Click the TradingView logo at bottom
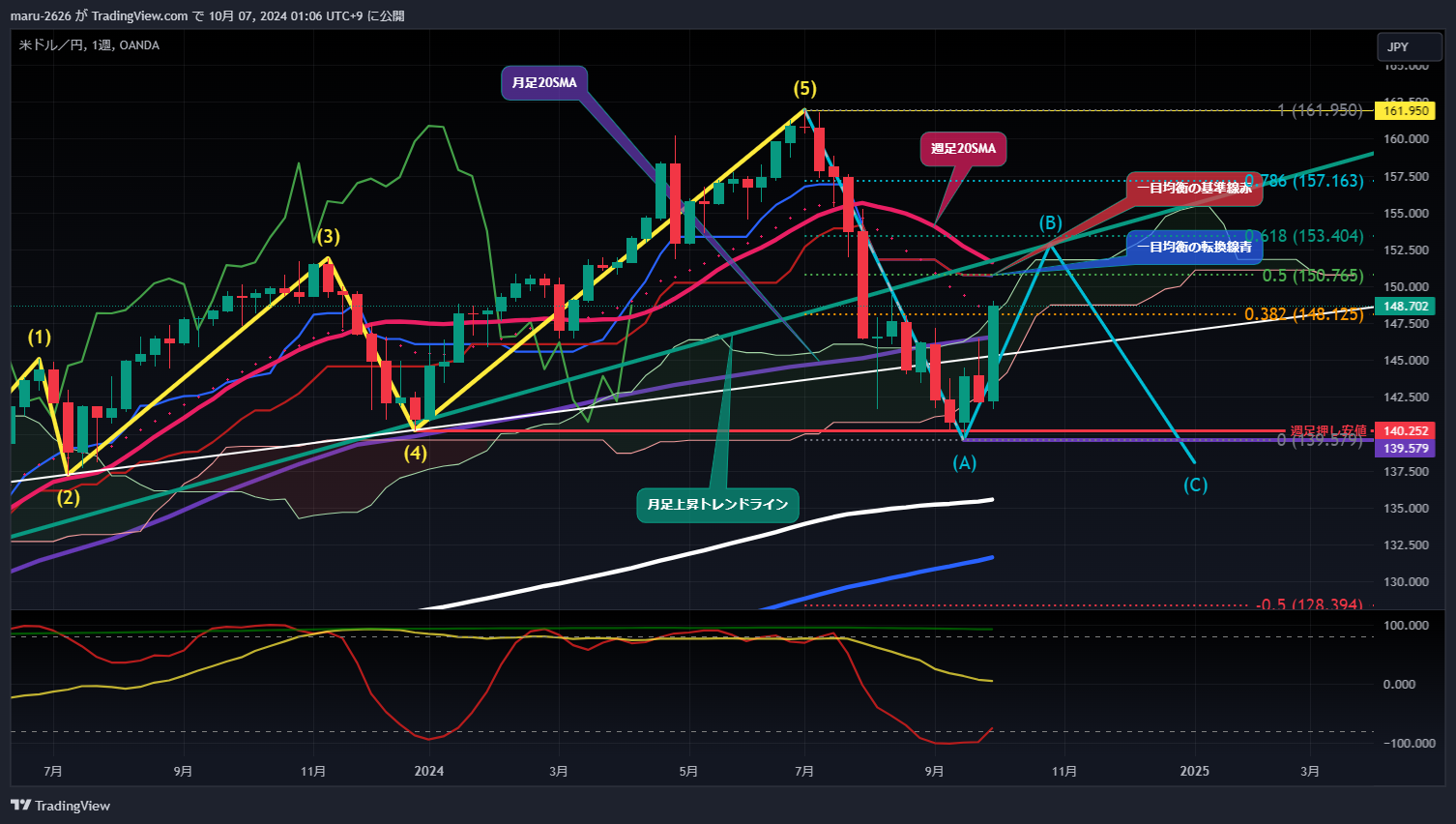Image resolution: width=1456 pixels, height=824 pixels. point(60,806)
